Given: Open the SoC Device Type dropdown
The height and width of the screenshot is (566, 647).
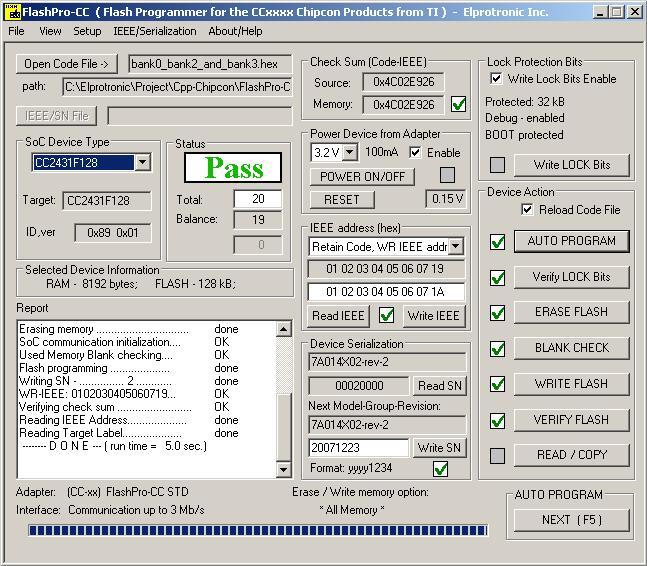Looking at the screenshot, I should 143,162.
